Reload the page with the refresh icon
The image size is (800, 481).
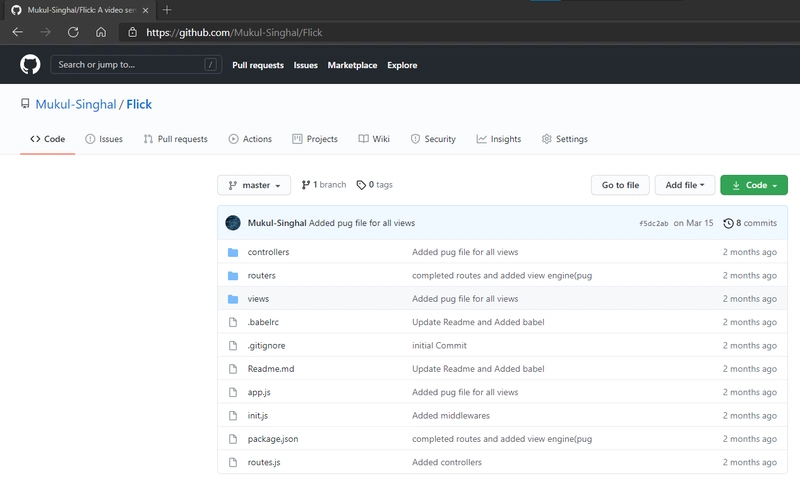click(73, 32)
